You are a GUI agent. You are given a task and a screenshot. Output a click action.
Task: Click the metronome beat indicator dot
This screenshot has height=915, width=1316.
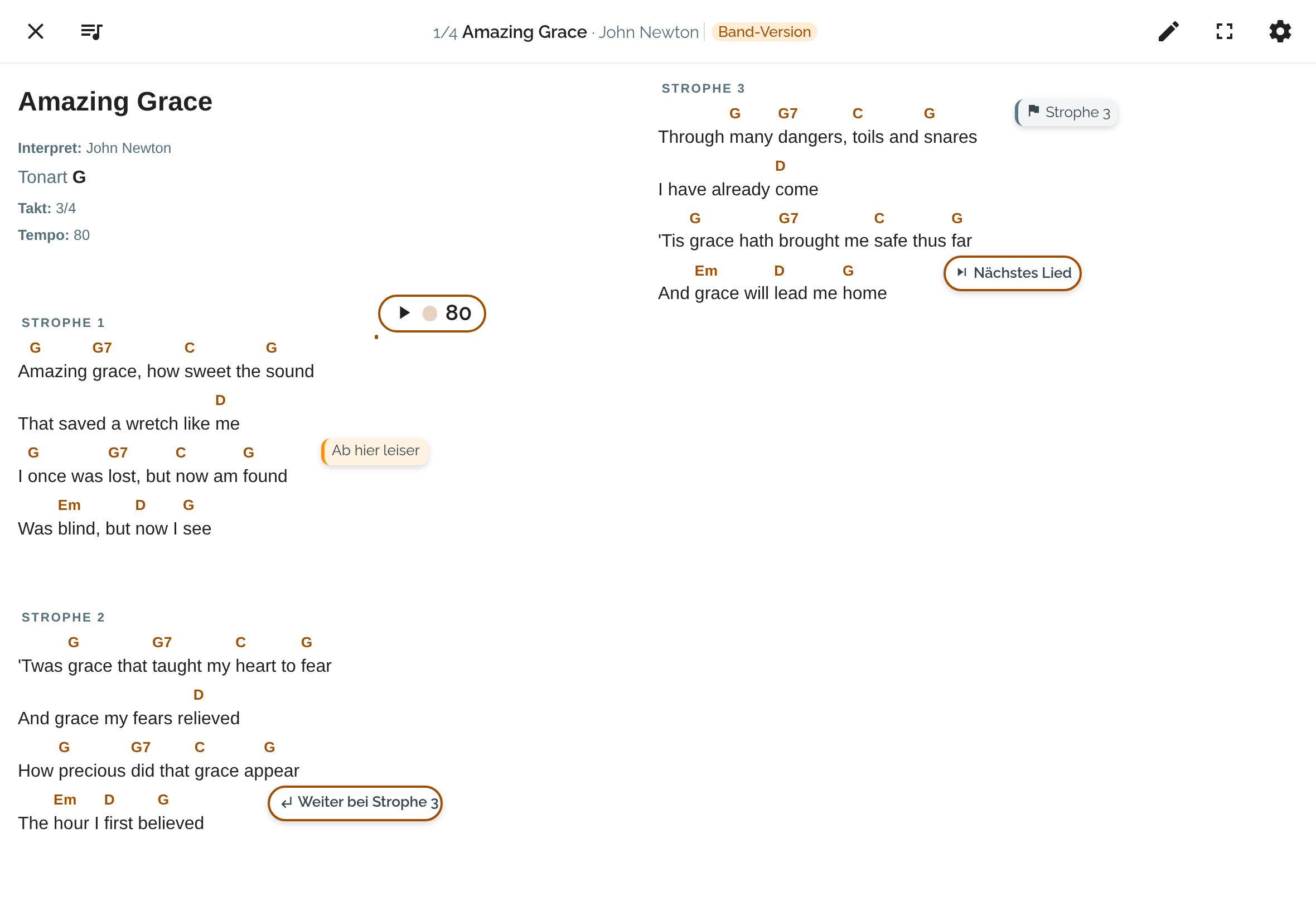430,313
